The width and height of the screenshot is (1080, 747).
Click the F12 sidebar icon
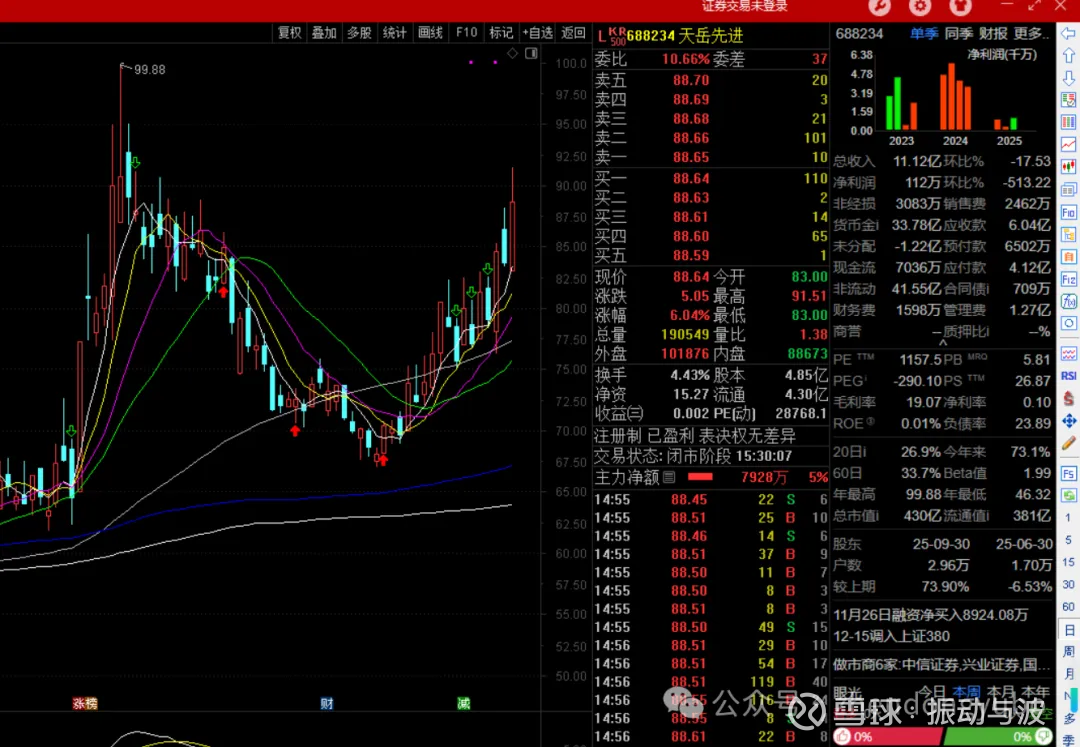pos(1069,279)
